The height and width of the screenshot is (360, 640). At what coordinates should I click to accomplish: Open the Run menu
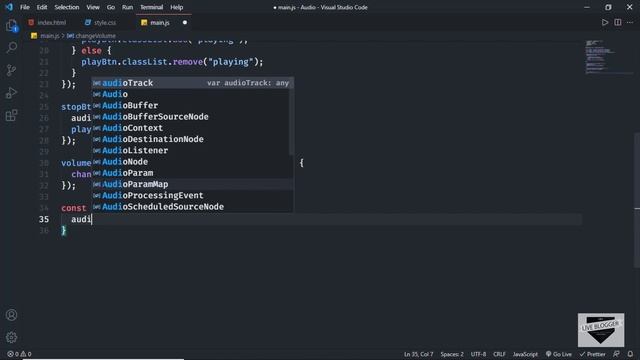127,7
